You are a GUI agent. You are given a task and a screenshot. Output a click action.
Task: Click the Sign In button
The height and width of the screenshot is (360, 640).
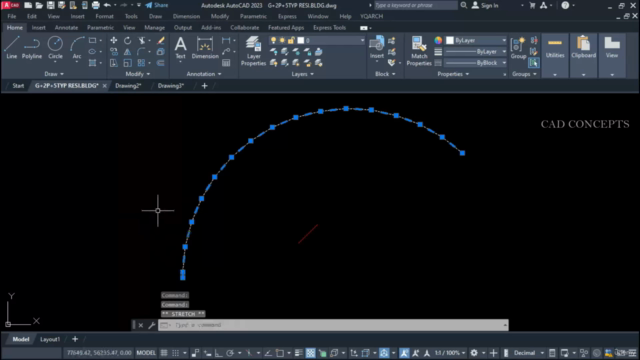coord(485,5)
